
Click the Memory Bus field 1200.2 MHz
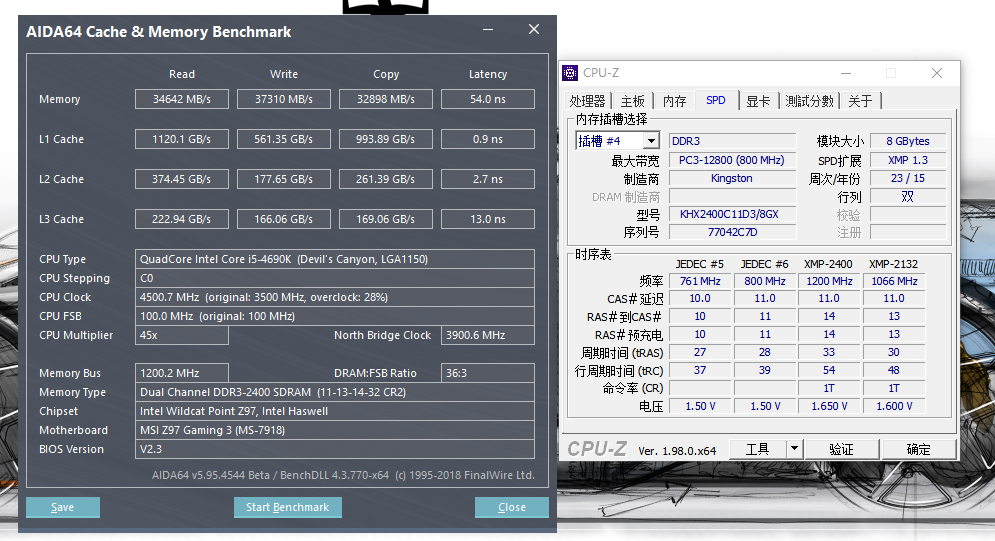[181, 373]
